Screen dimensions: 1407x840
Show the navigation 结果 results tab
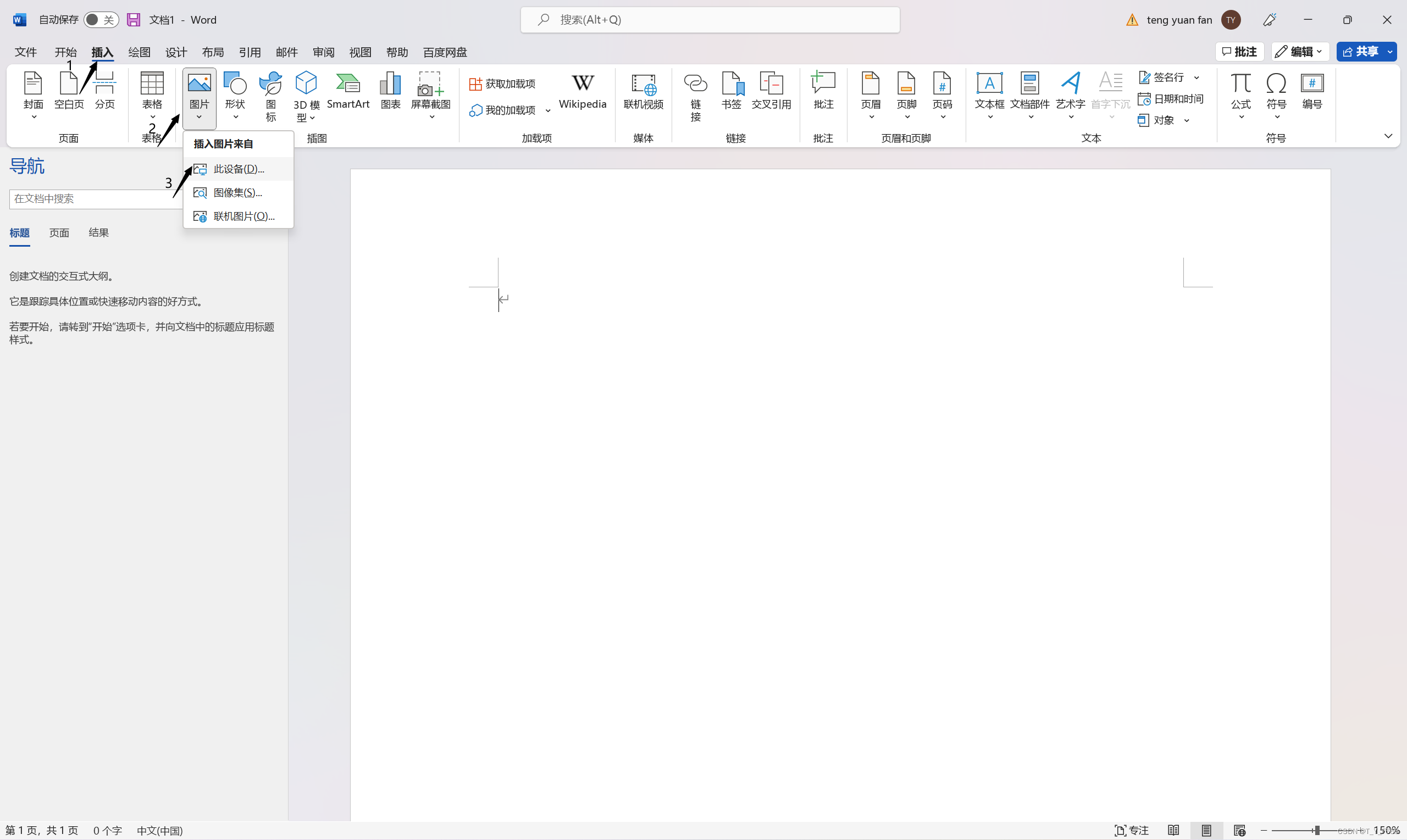[98, 232]
